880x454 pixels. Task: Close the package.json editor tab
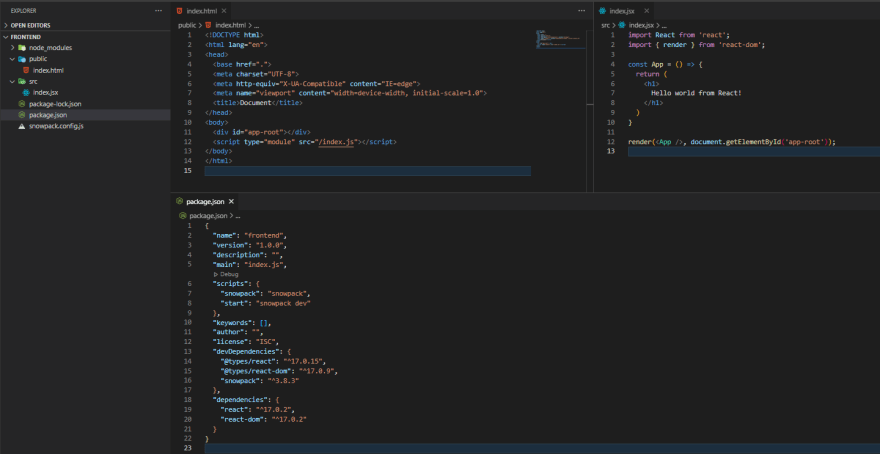231,201
